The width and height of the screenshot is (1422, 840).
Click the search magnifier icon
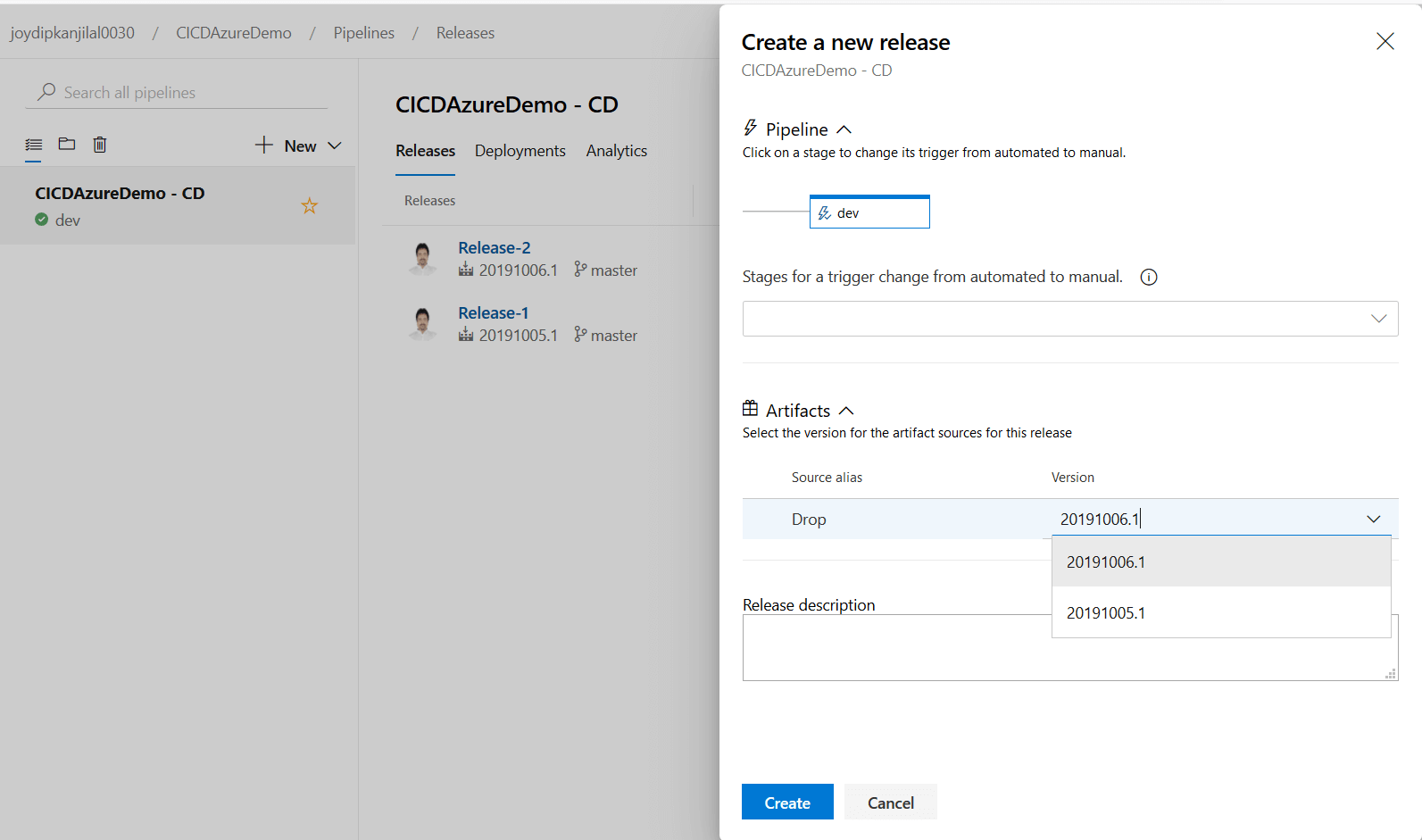46,92
